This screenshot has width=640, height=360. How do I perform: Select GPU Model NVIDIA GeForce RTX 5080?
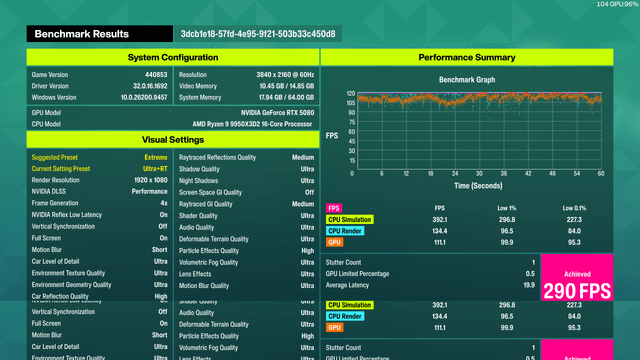point(277,113)
